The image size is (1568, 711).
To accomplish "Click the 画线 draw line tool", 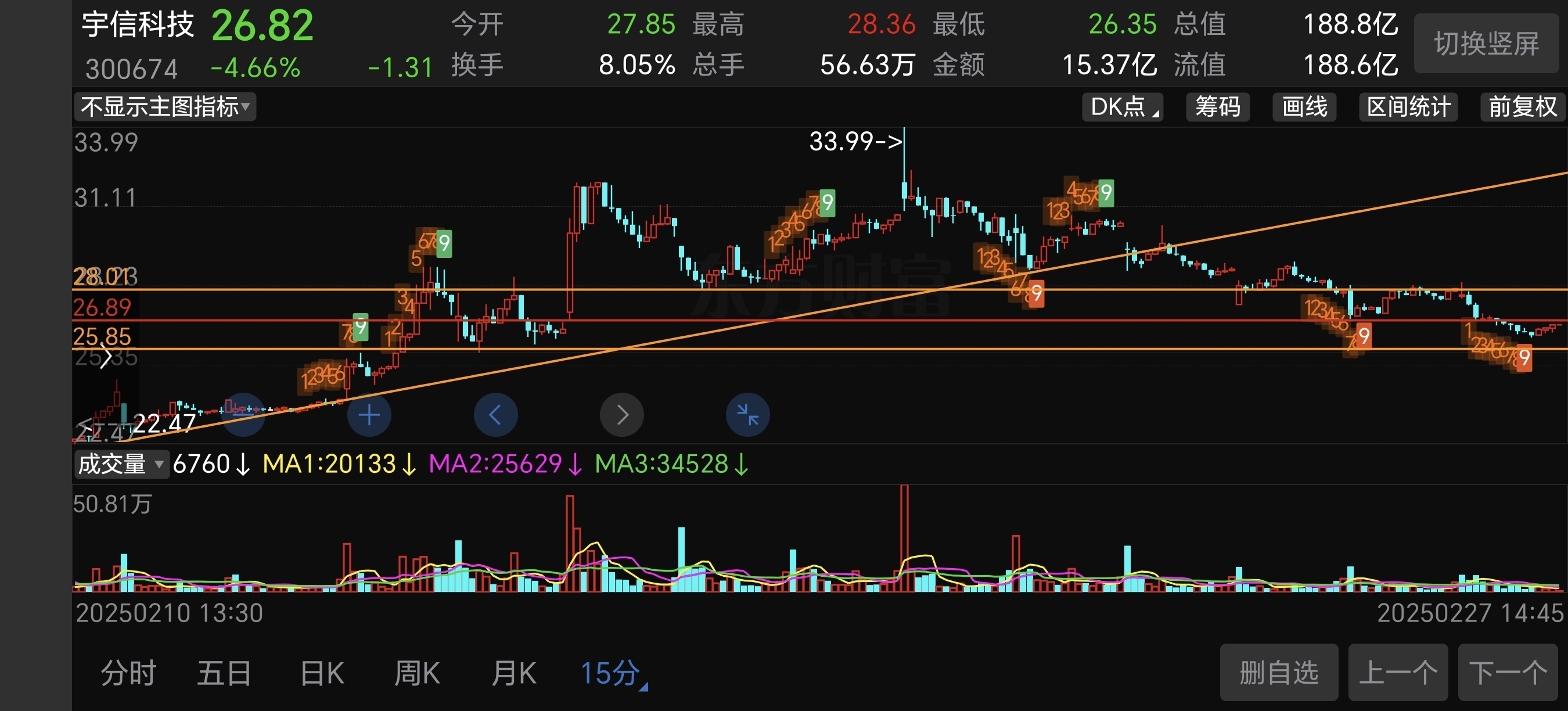I will click(1304, 107).
